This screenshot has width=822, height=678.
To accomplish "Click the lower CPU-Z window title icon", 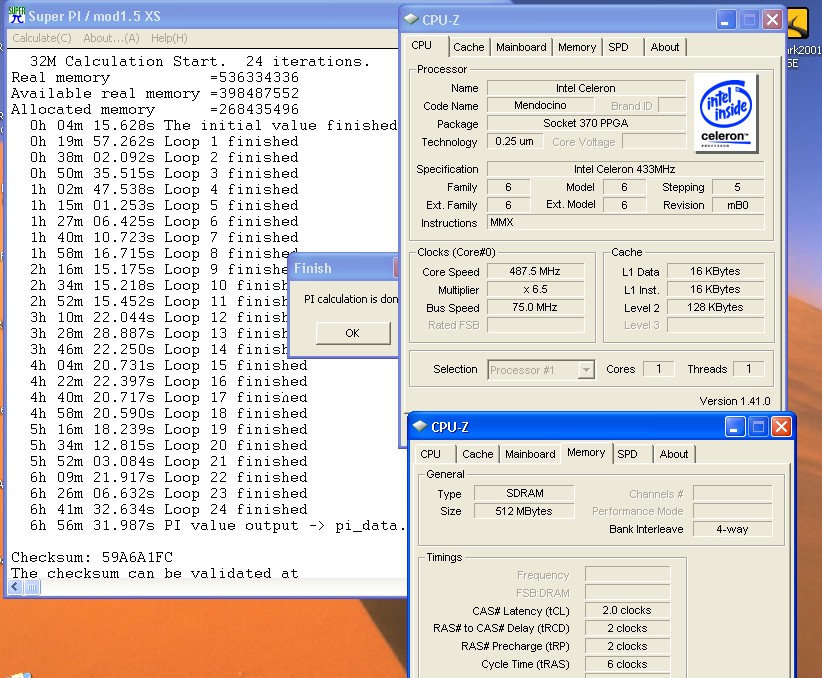I will coord(420,426).
